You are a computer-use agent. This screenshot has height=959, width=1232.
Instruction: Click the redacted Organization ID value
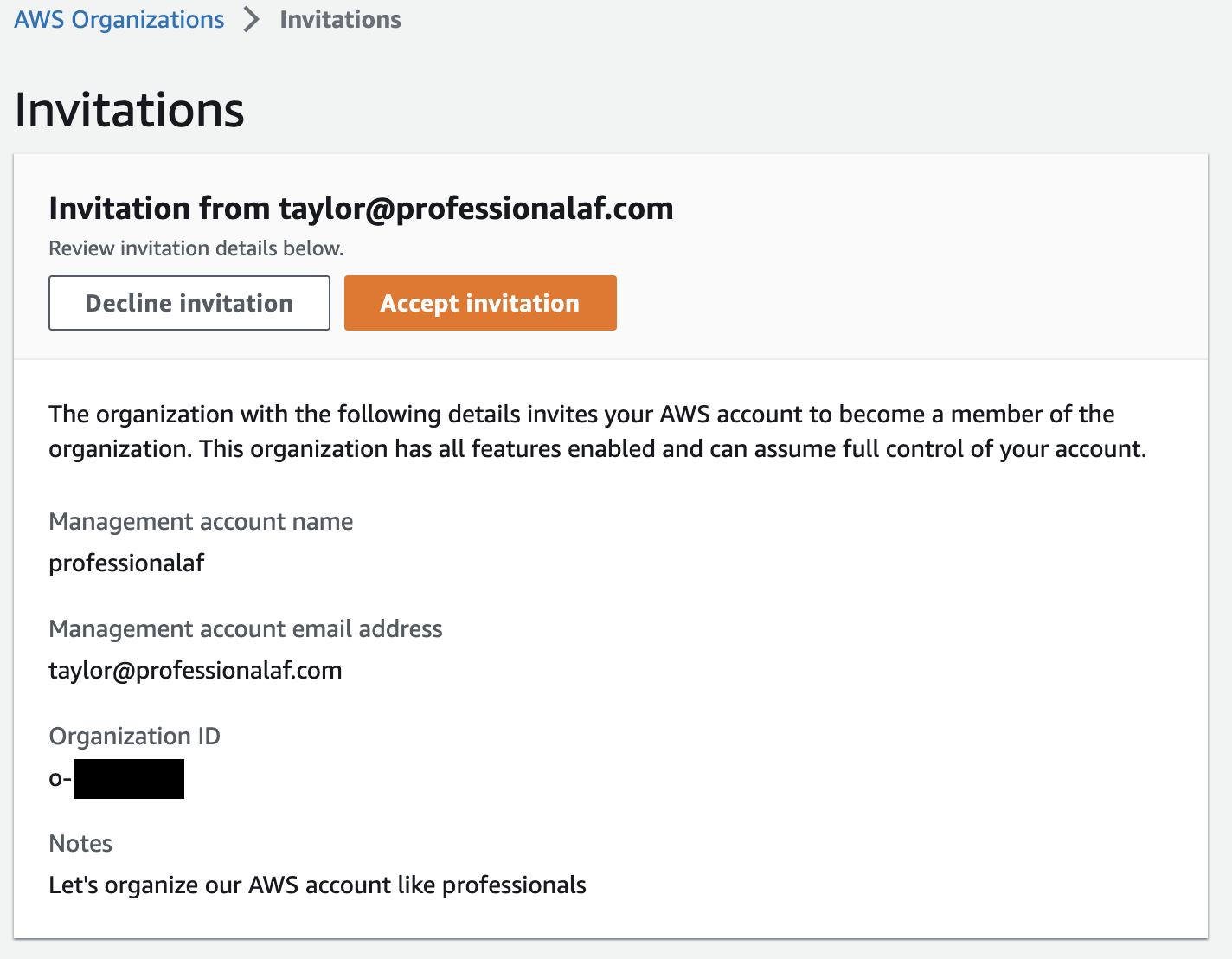(117, 779)
